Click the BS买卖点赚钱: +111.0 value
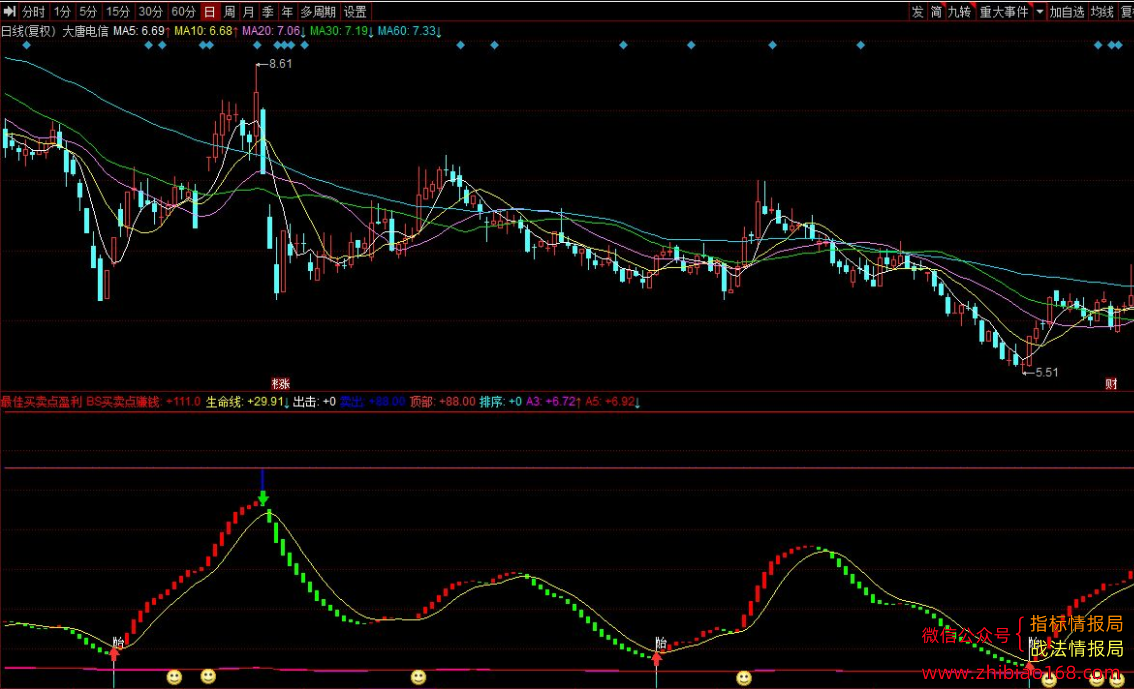The height and width of the screenshot is (689, 1134). tap(143, 401)
